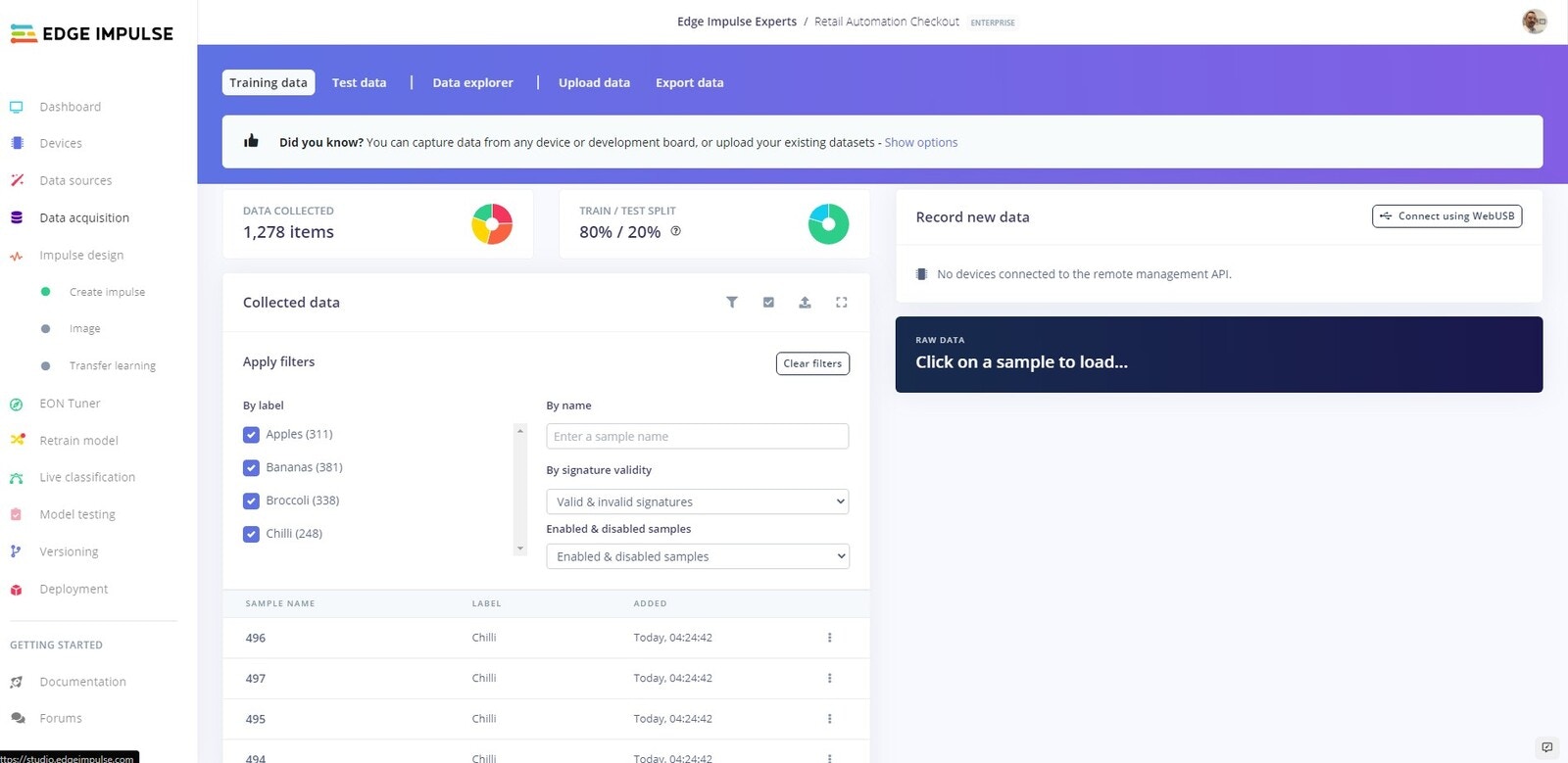
Task: Open the Data explorer tab
Action: (472, 82)
